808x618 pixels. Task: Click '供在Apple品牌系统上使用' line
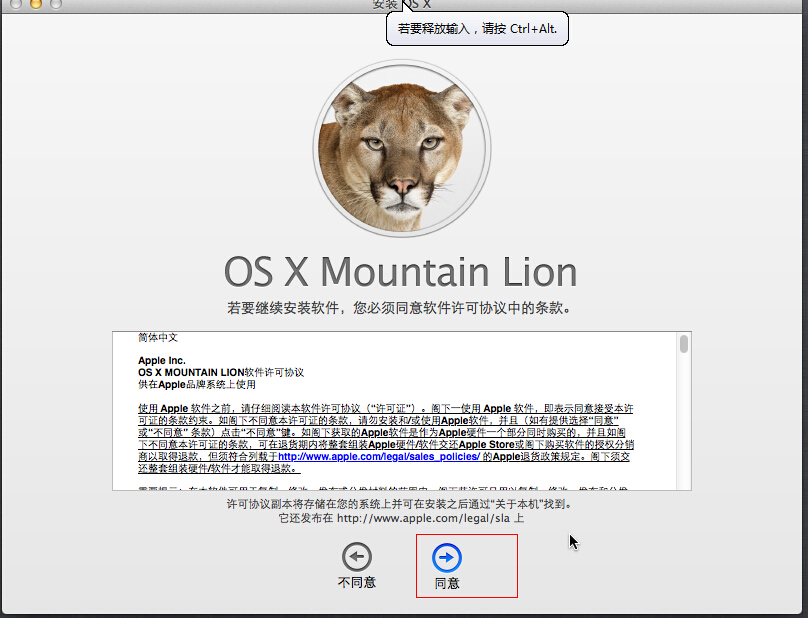point(197,385)
